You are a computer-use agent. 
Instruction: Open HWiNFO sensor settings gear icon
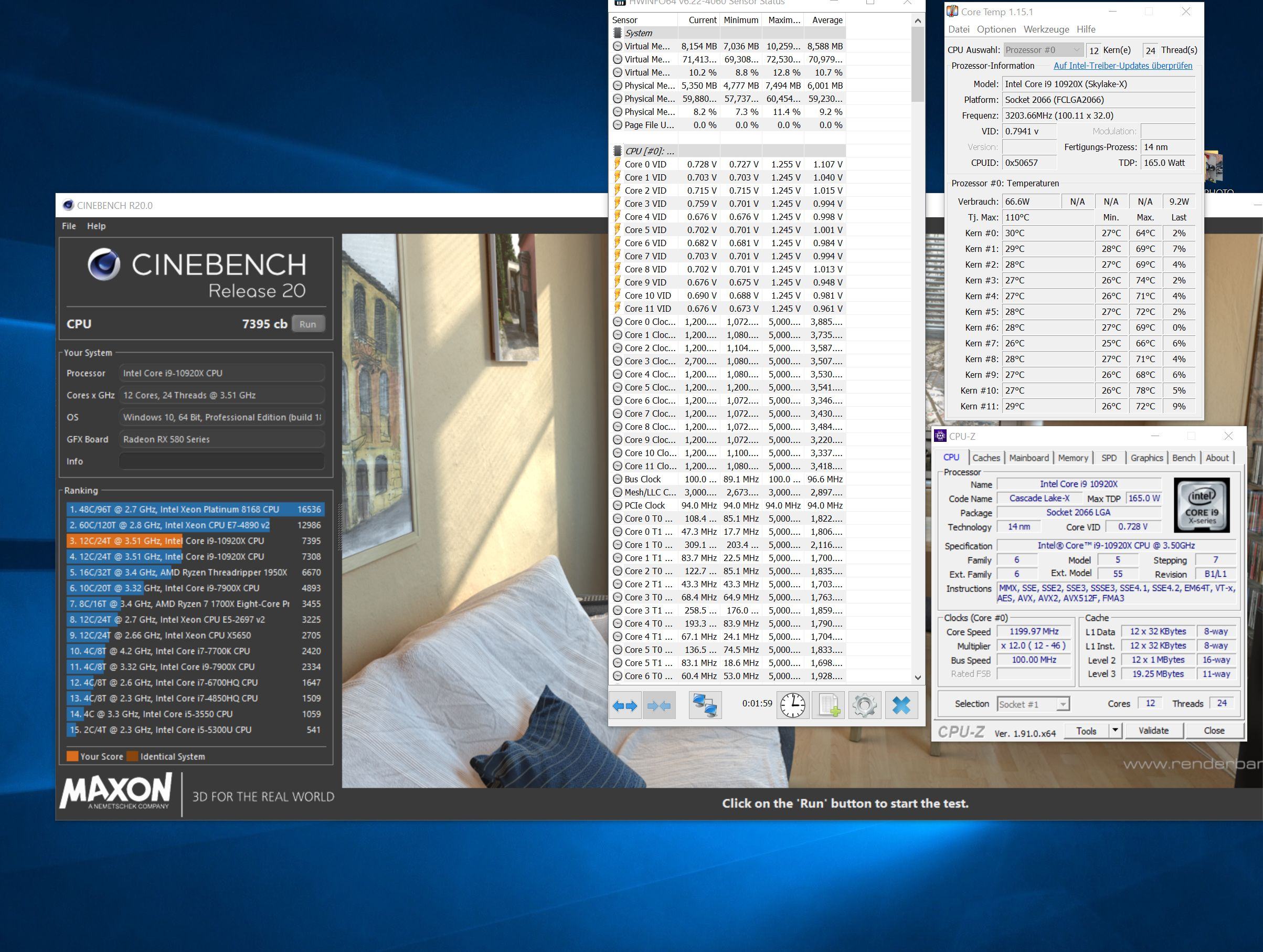click(864, 706)
